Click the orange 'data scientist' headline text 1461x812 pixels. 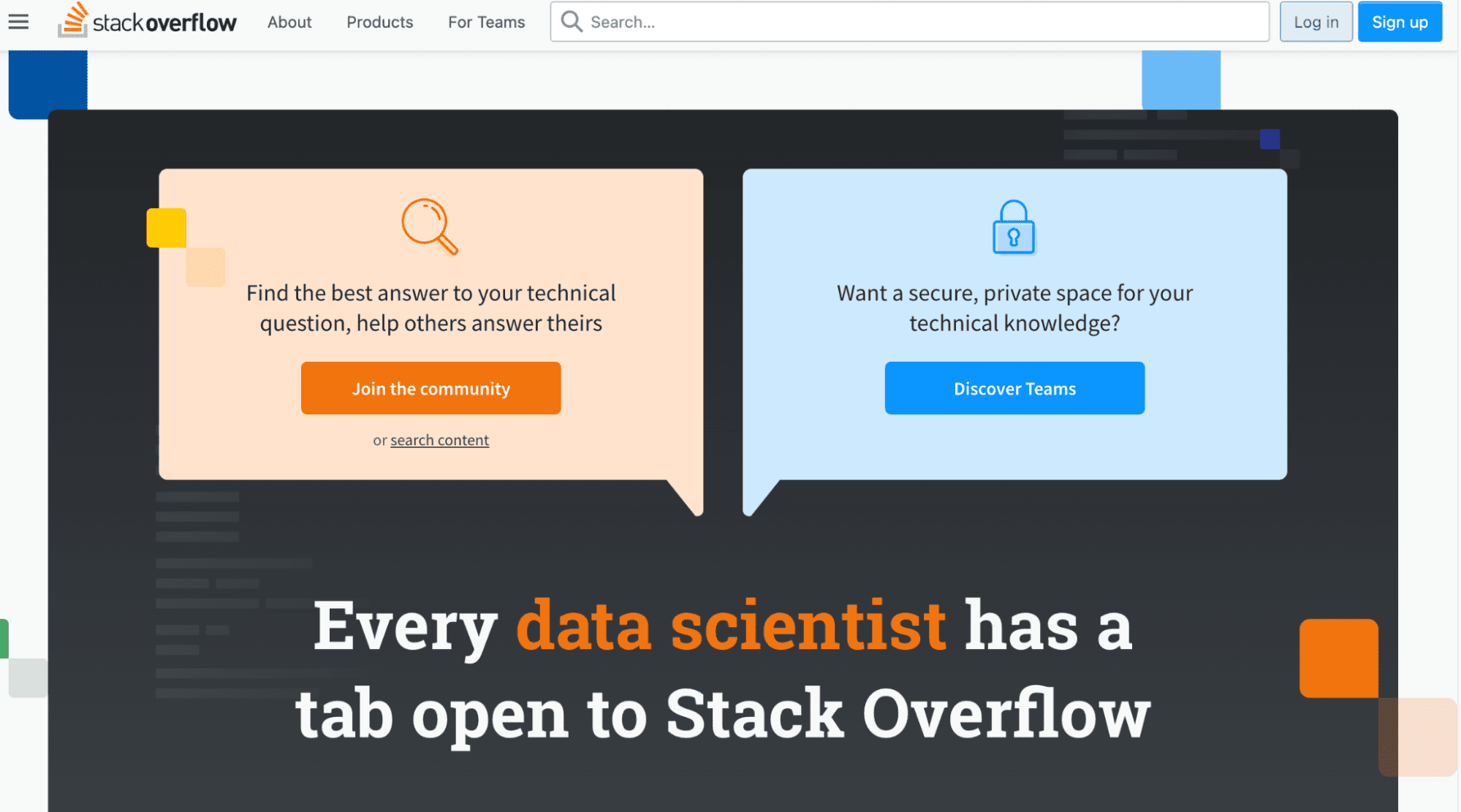731,626
